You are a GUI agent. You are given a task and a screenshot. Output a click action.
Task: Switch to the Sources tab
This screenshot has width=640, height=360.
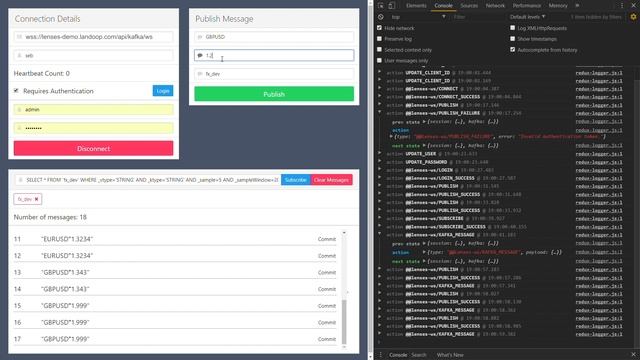coord(469,6)
